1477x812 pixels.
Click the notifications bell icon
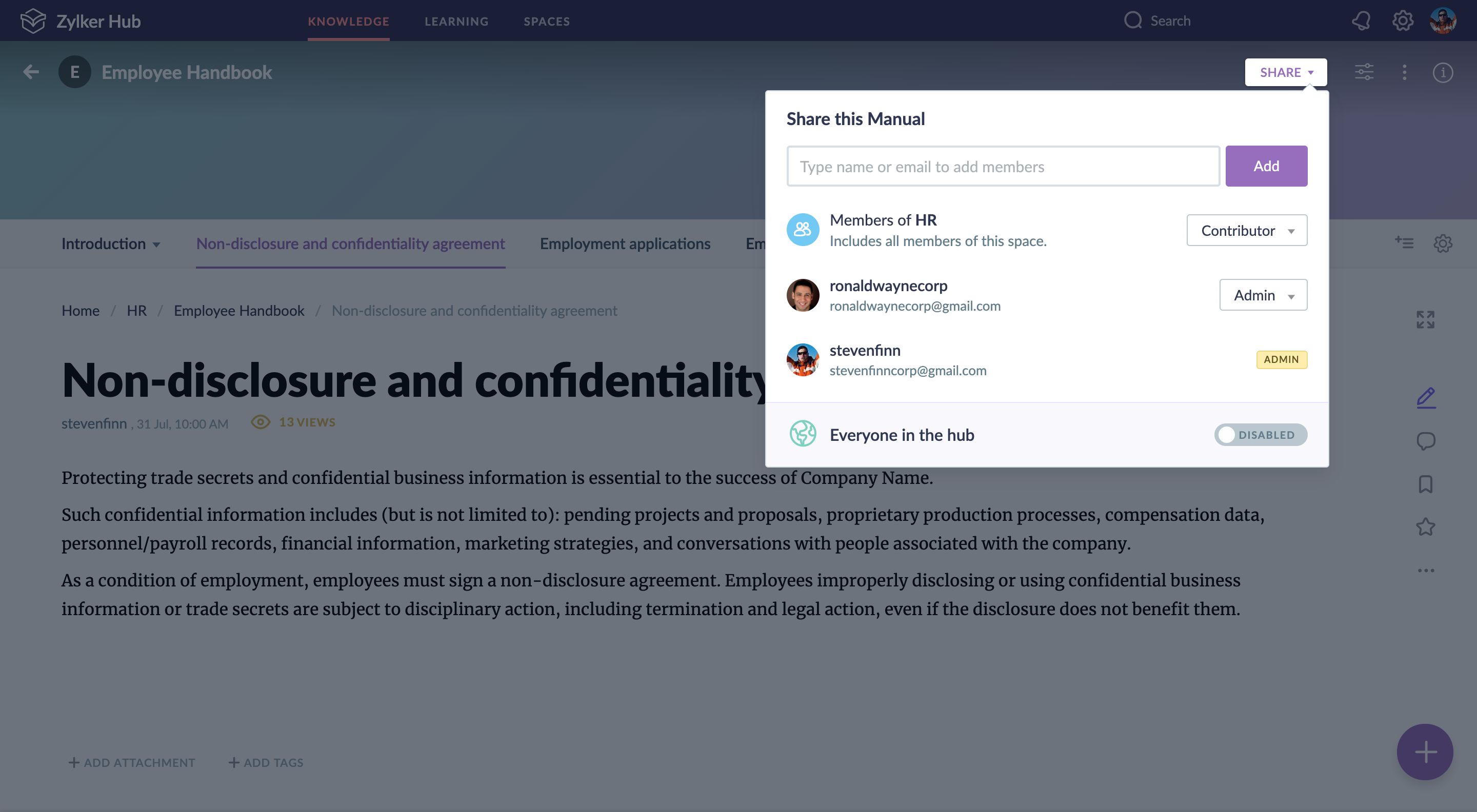1361,21
